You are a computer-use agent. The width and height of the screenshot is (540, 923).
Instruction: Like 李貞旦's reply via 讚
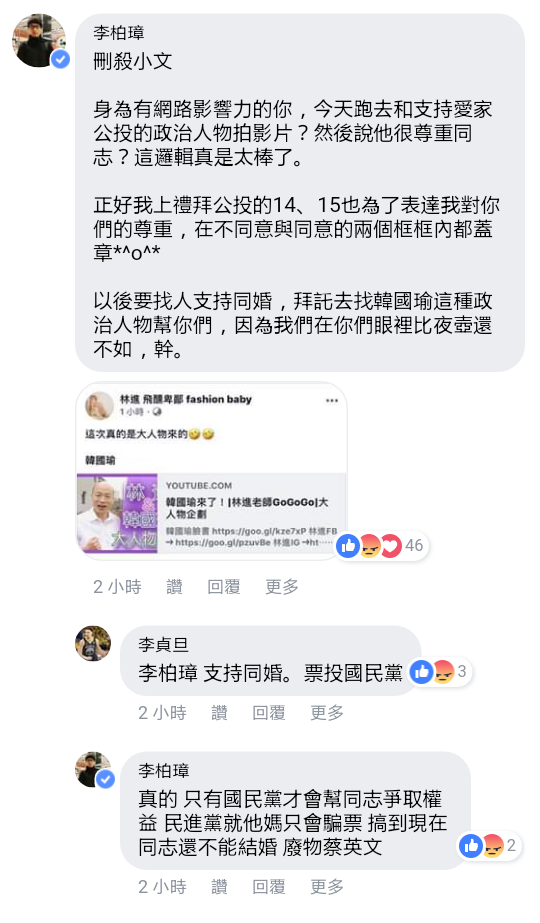219,713
